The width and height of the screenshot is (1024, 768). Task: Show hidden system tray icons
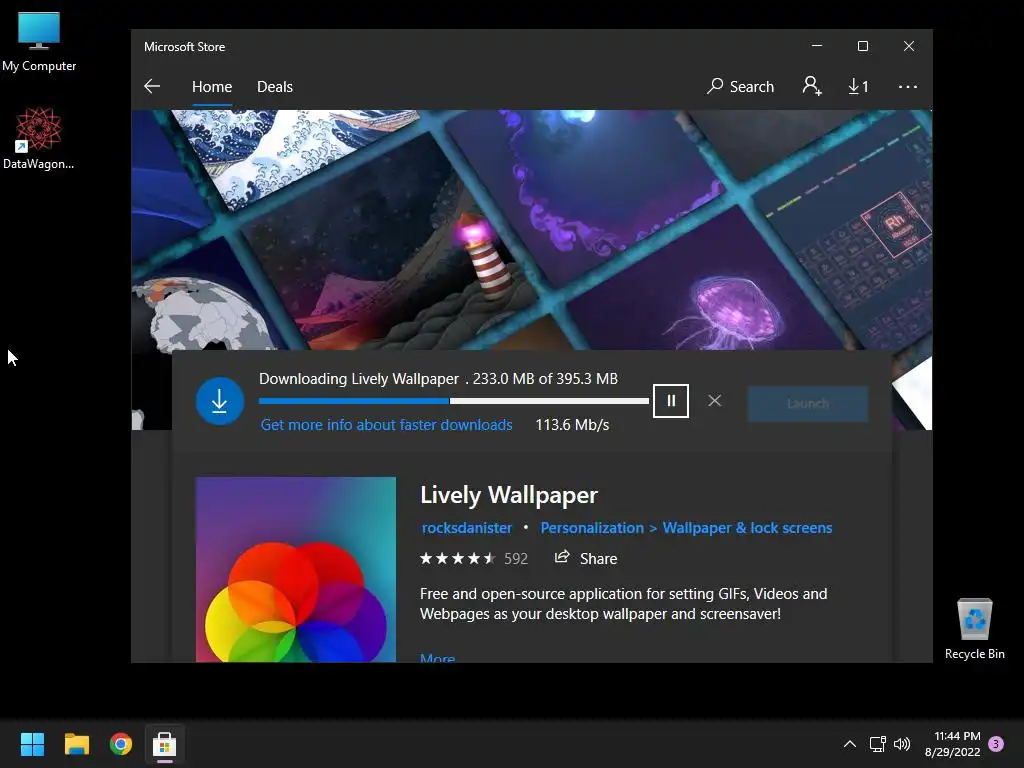tap(850, 744)
